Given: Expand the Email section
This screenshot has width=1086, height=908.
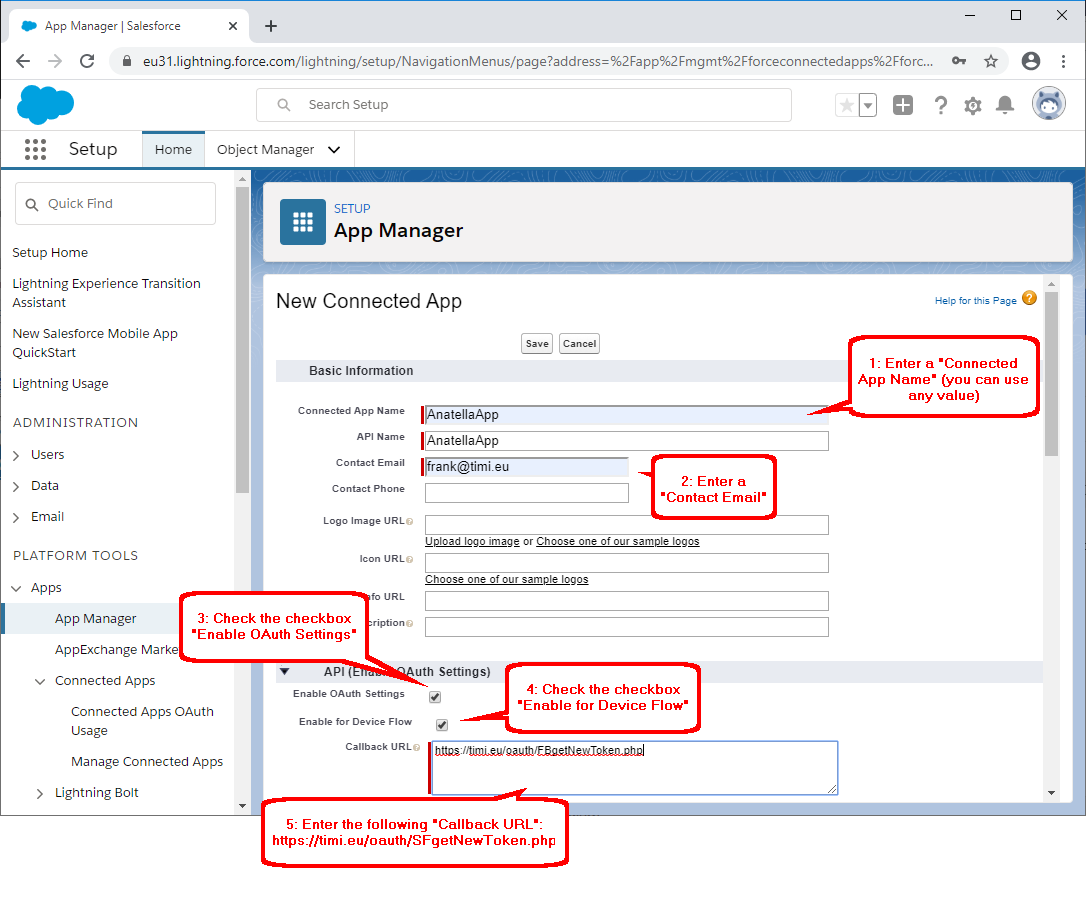Looking at the screenshot, I should (x=16, y=517).
